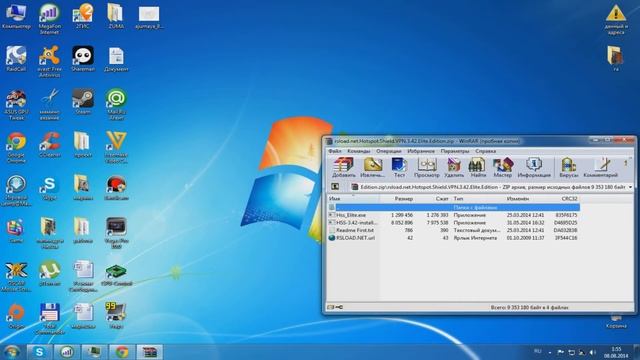640x360 pixels.
Task: Select the MegaFon Internet desktop shortcut
Action: (49, 19)
